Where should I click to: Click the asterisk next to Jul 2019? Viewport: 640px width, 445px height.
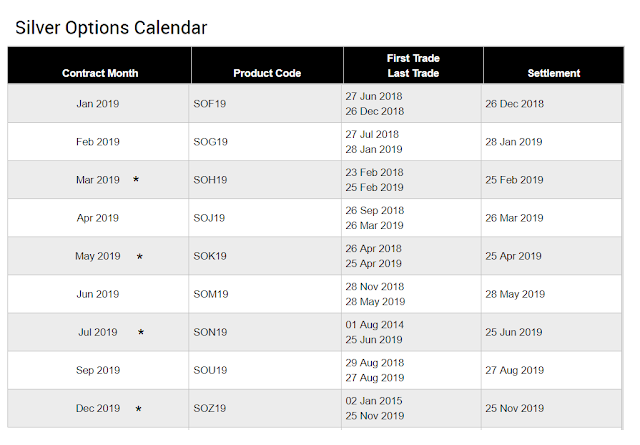[x=141, y=333]
